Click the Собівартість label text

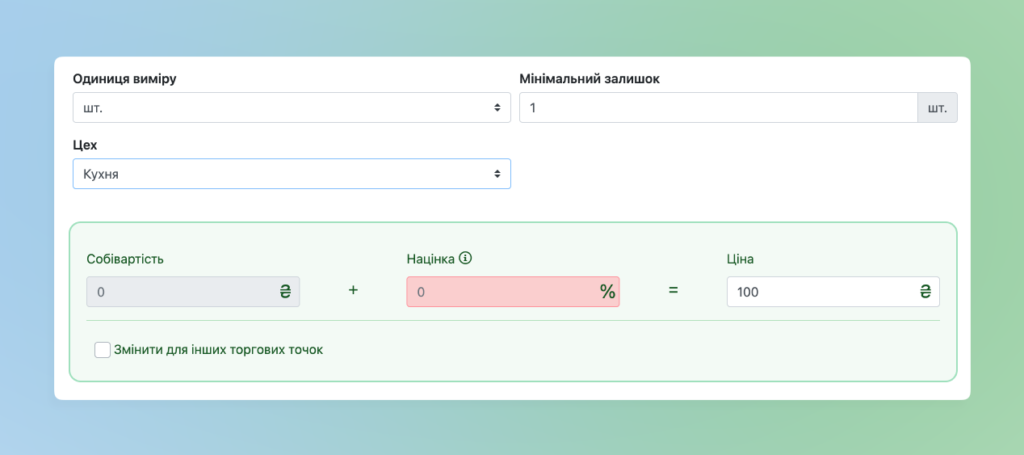click(x=125, y=259)
